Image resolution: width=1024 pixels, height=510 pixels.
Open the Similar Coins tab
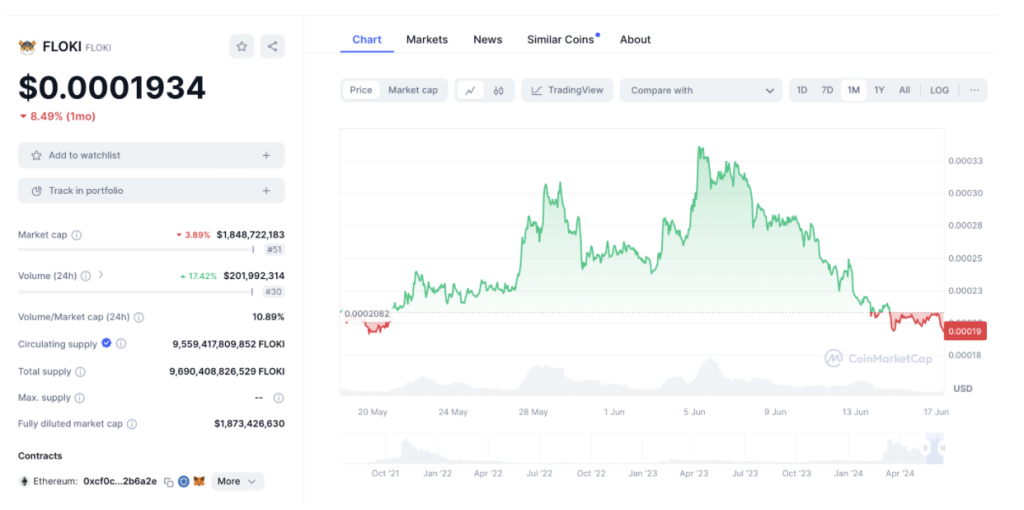(x=561, y=39)
